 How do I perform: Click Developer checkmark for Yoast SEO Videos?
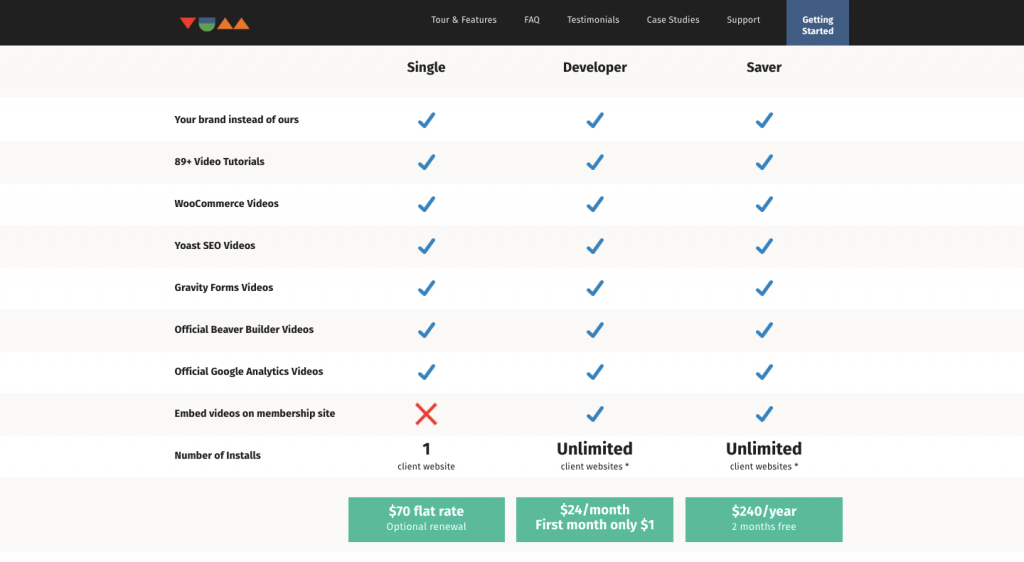click(595, 246)
